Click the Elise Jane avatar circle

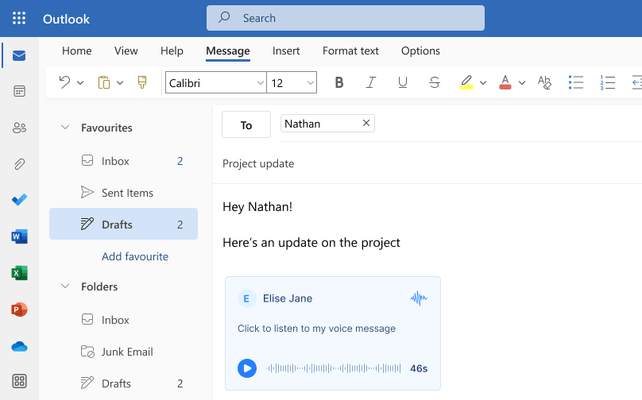246,298
